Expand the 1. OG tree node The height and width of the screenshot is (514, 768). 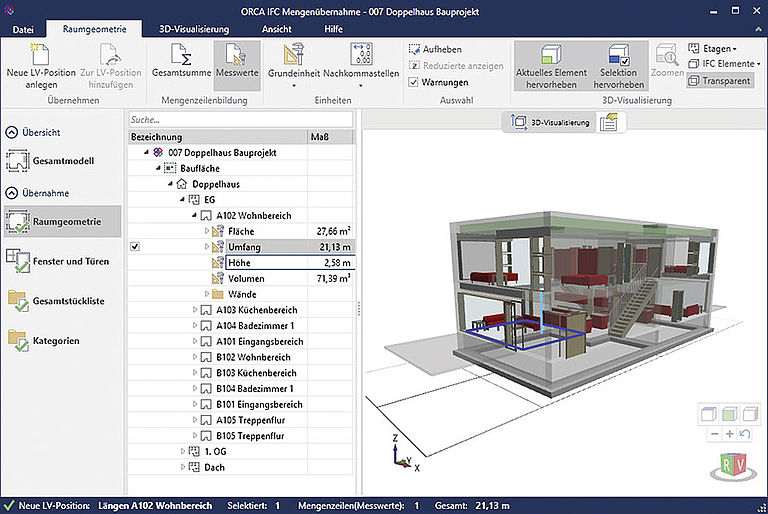183,452
